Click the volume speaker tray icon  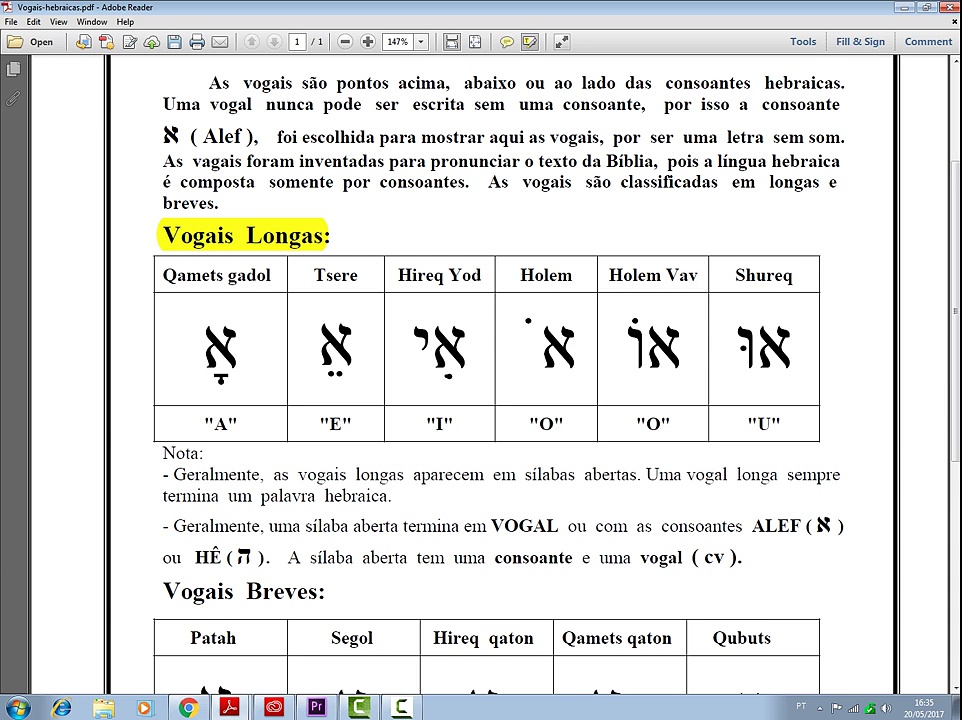coord(887,708)
